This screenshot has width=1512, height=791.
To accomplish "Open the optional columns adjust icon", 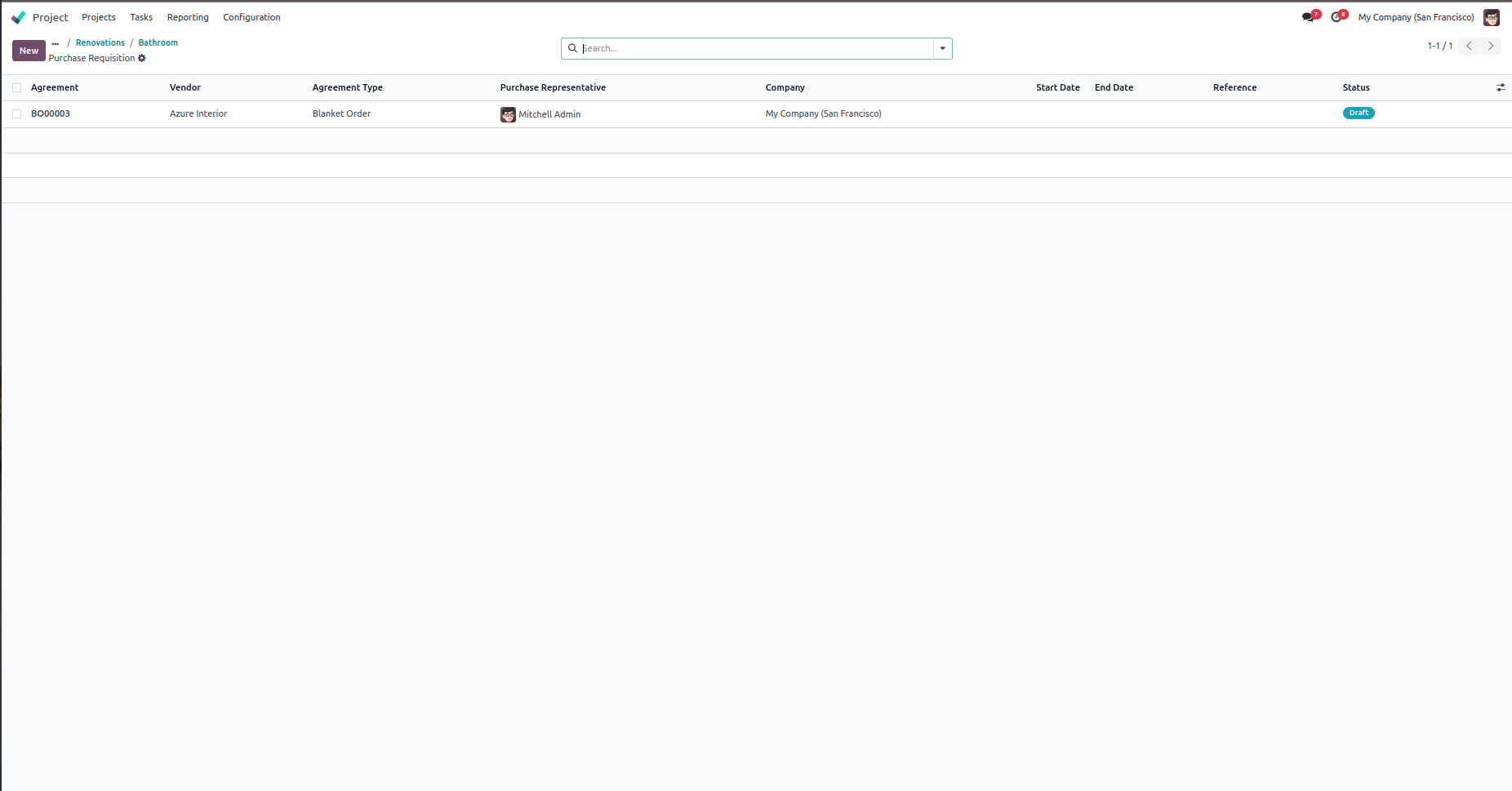I will (1501, 87).
